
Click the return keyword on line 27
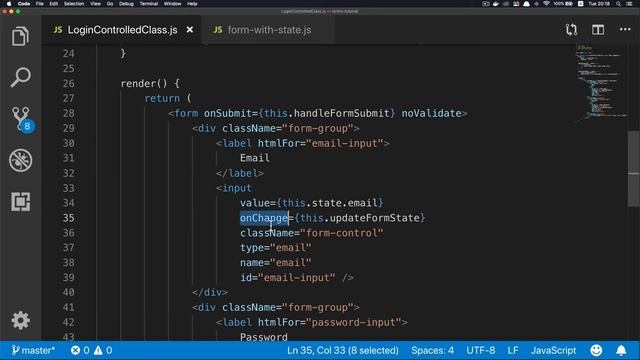[x=162, y=98]
